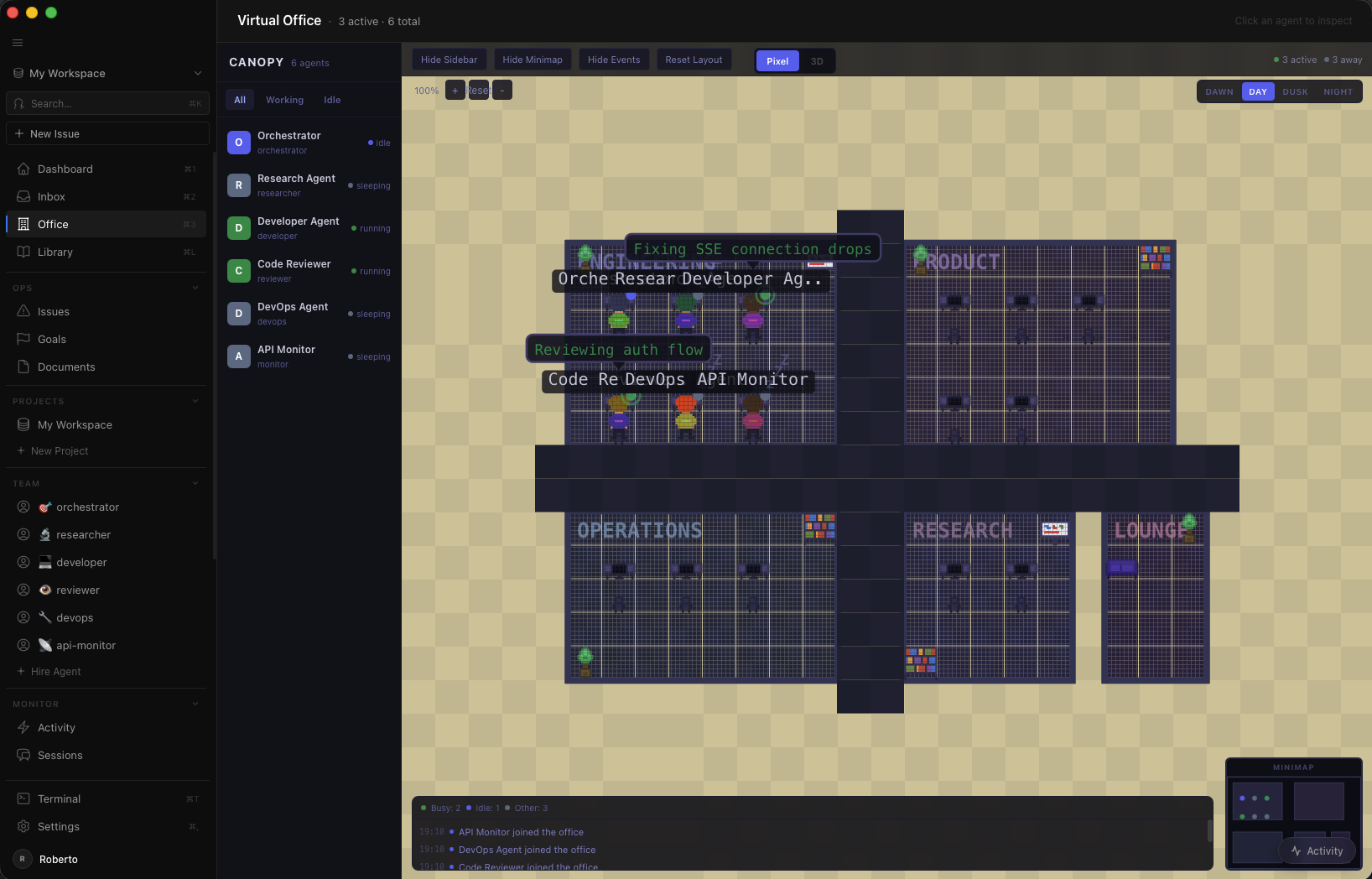
Task: Select api-monitor in the team list
Action: coord(107,645)
